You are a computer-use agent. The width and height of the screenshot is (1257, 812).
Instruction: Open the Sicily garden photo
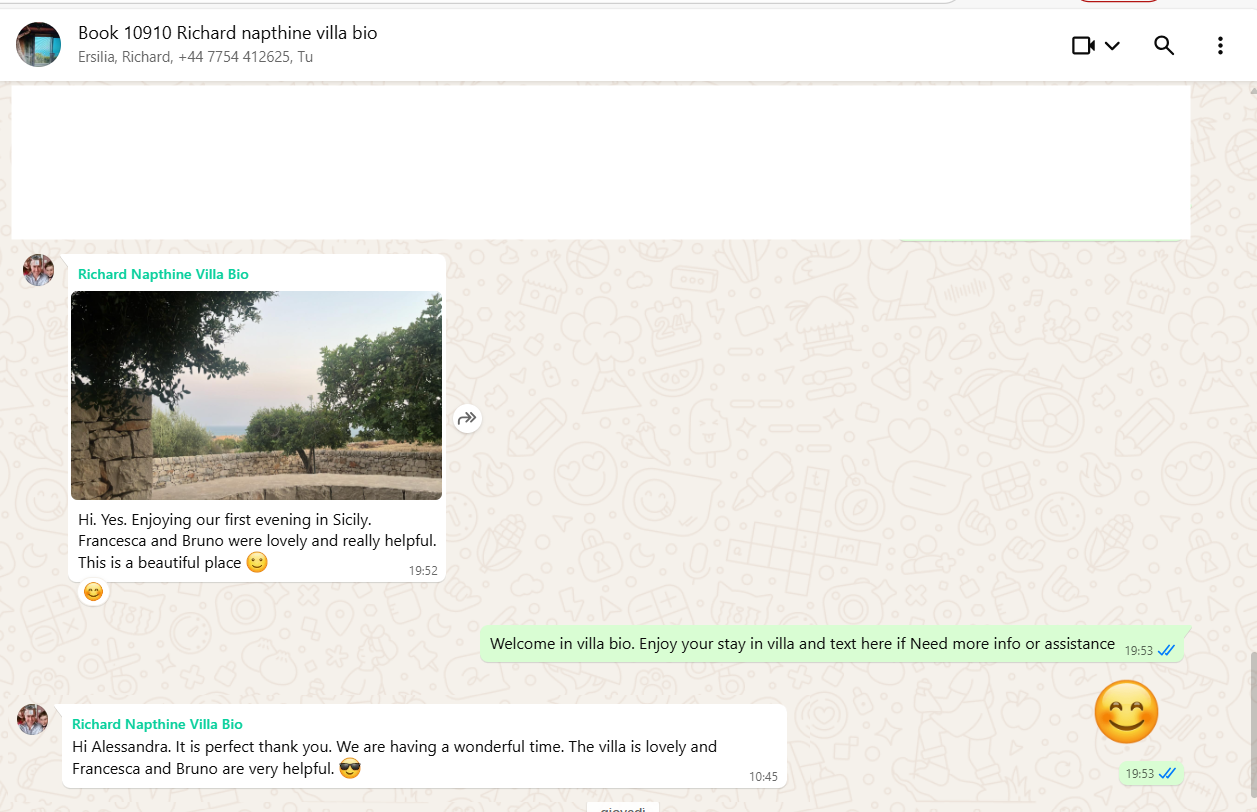tap(256, 395)
